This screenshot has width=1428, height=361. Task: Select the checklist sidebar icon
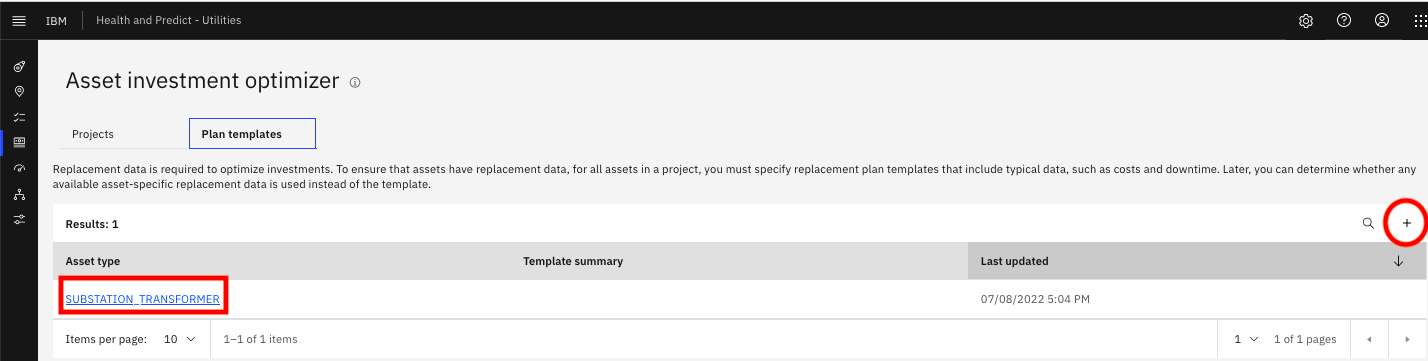click(19, 117)
